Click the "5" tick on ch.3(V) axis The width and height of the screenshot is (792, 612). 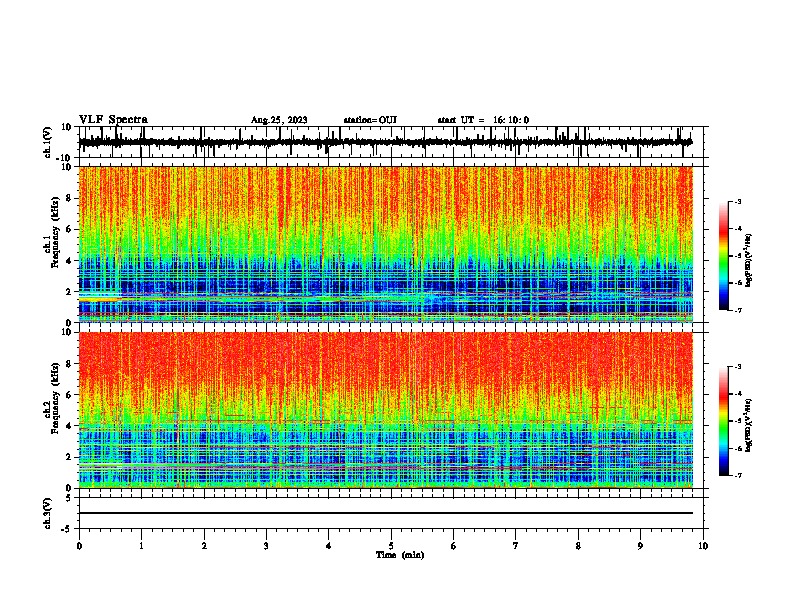[70, 498]
